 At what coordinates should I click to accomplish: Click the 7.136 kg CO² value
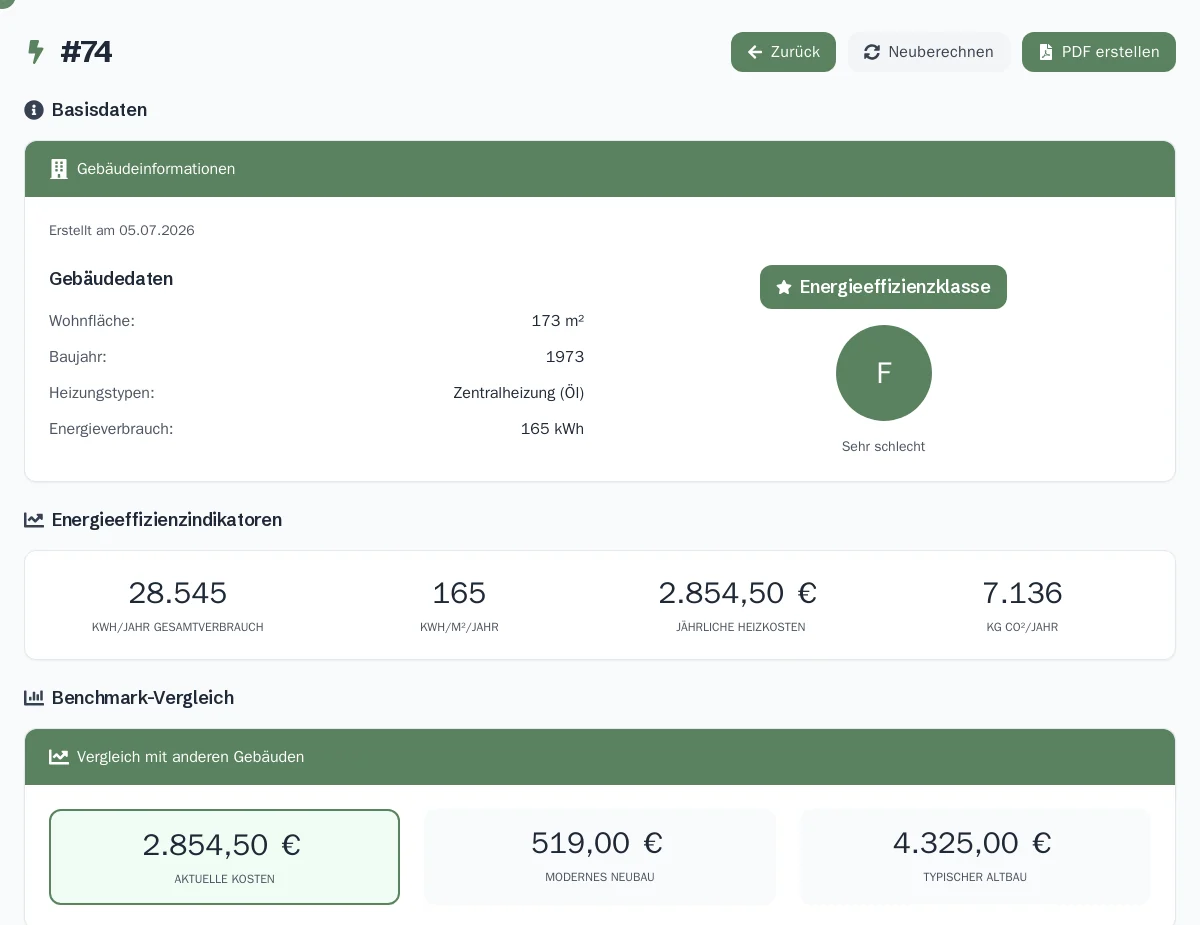coord(1022,593)
